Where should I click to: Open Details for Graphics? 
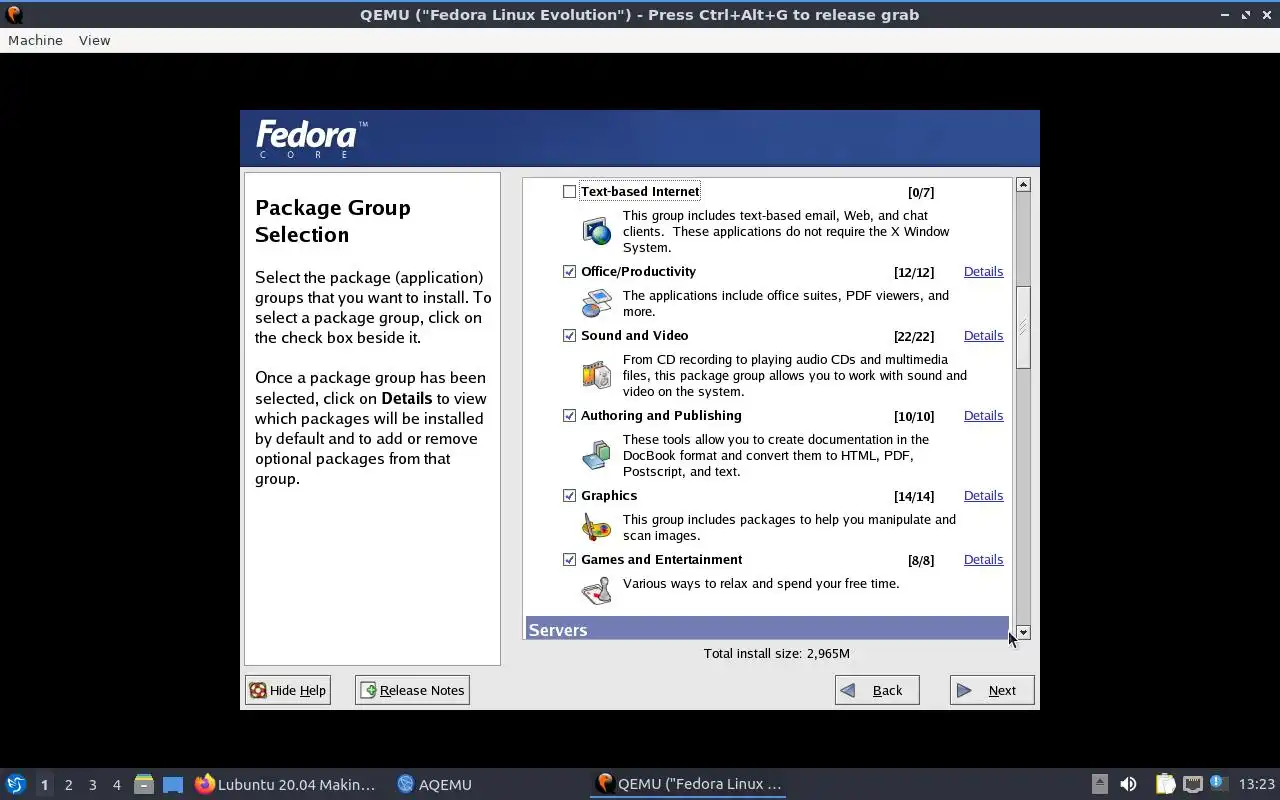(x=983, y=495)
